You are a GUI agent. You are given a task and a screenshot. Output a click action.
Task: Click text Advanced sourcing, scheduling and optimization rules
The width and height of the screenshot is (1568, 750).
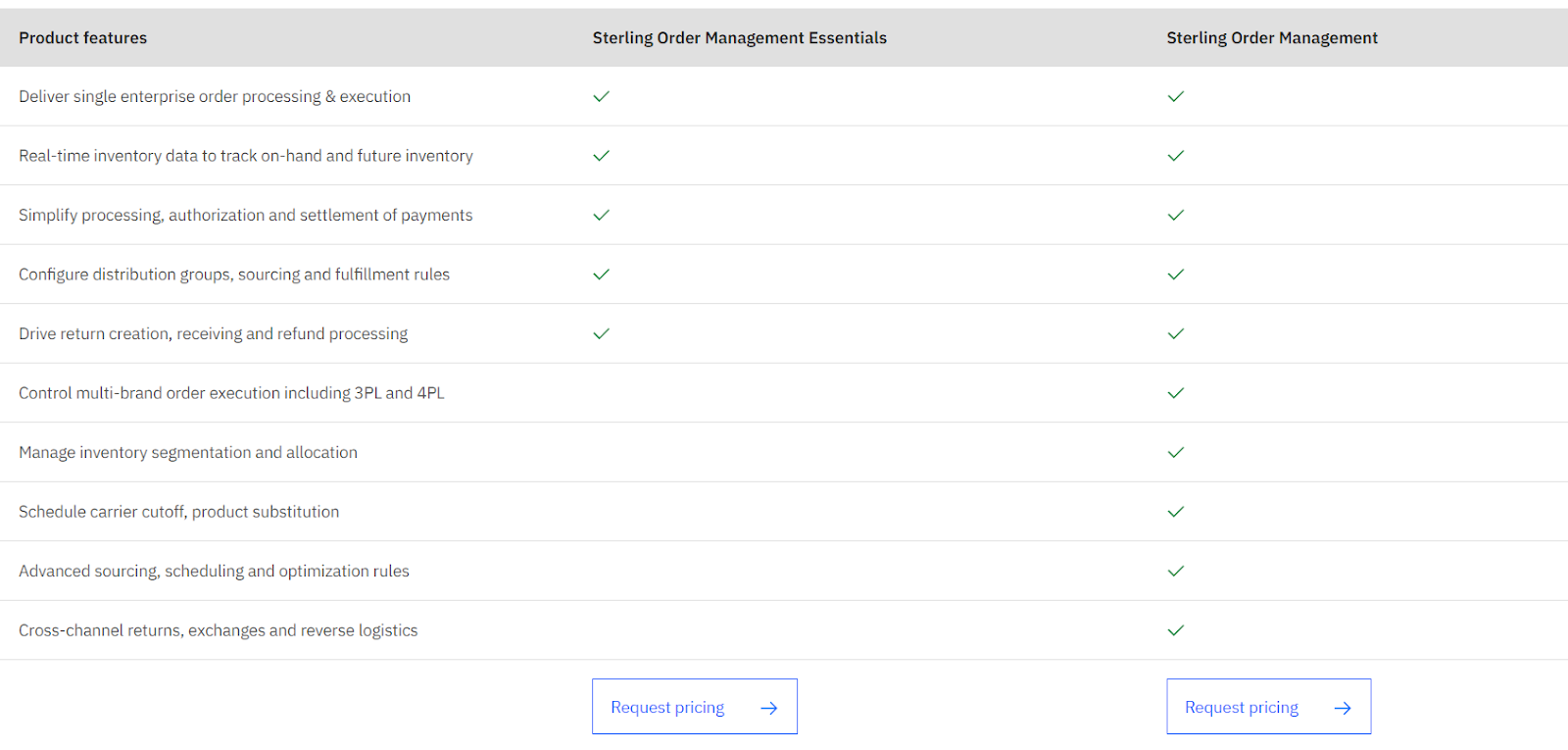pyautogui.click(x=215, y=571)
